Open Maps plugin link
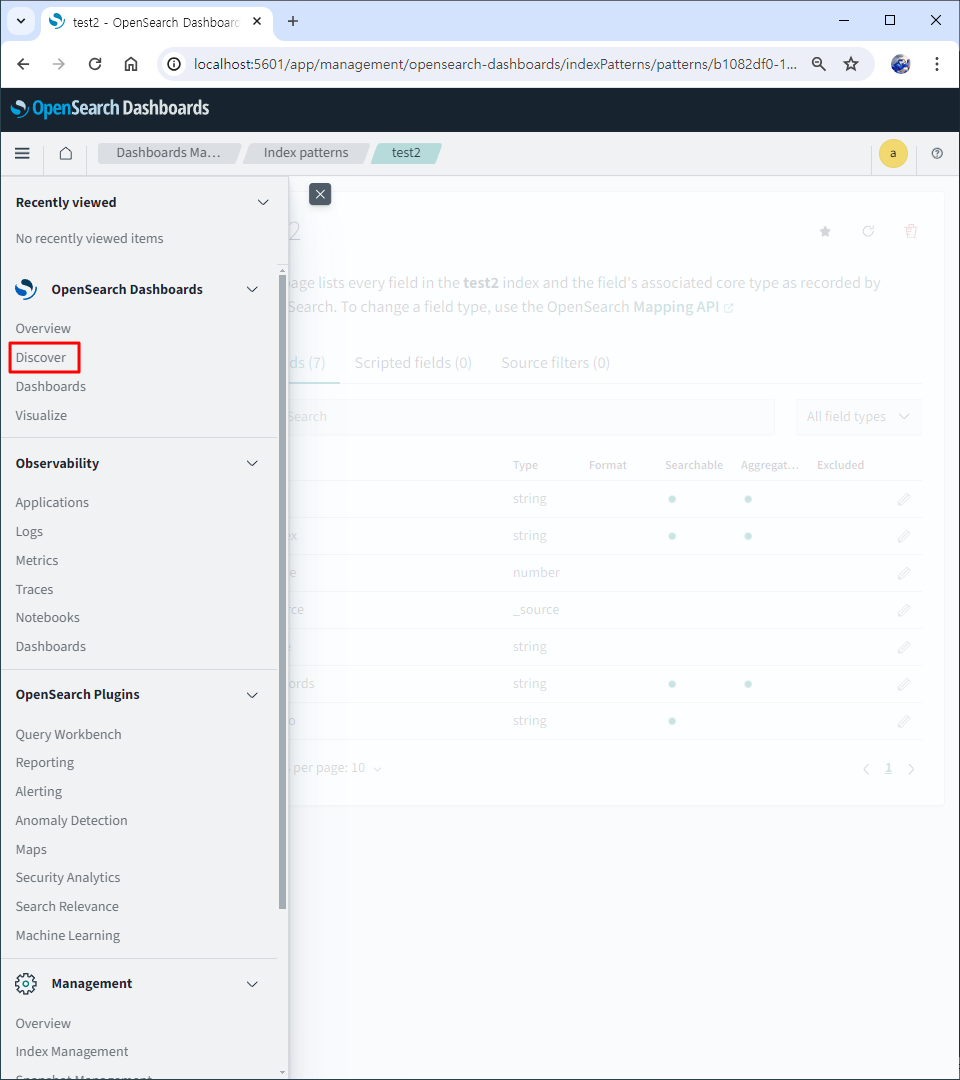This screenshot has height=1080, width=960. click(31, 849)
